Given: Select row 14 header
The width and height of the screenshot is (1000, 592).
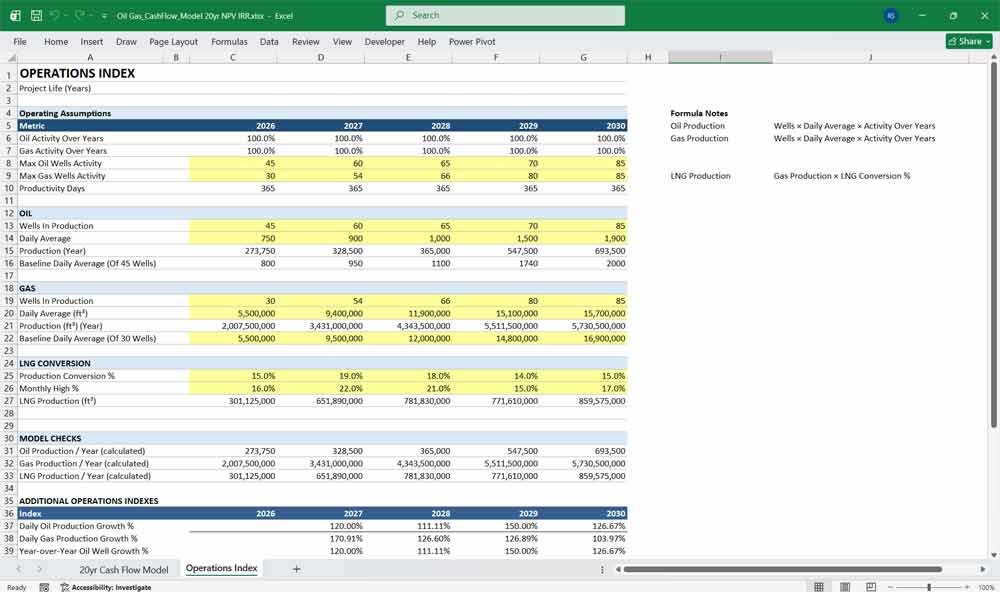Looking at the screenshot, I should tap(9, 239).
